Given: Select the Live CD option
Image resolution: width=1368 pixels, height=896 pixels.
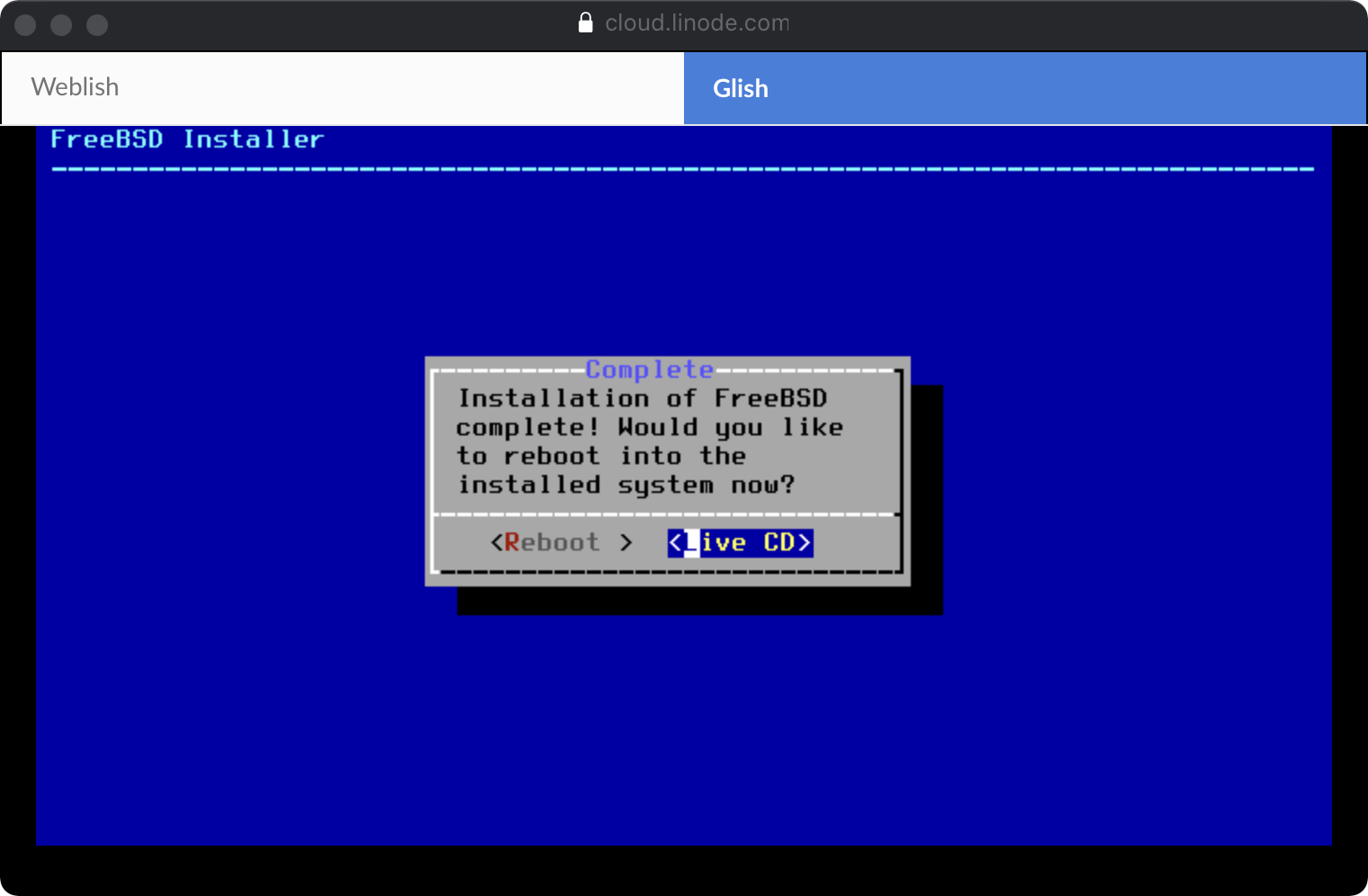Looking at the screenshot, I should coord(740,542).
